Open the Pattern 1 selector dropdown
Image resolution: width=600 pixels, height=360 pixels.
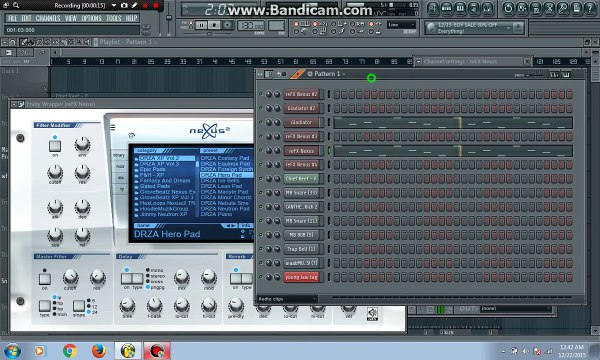(x=327, y=74)
